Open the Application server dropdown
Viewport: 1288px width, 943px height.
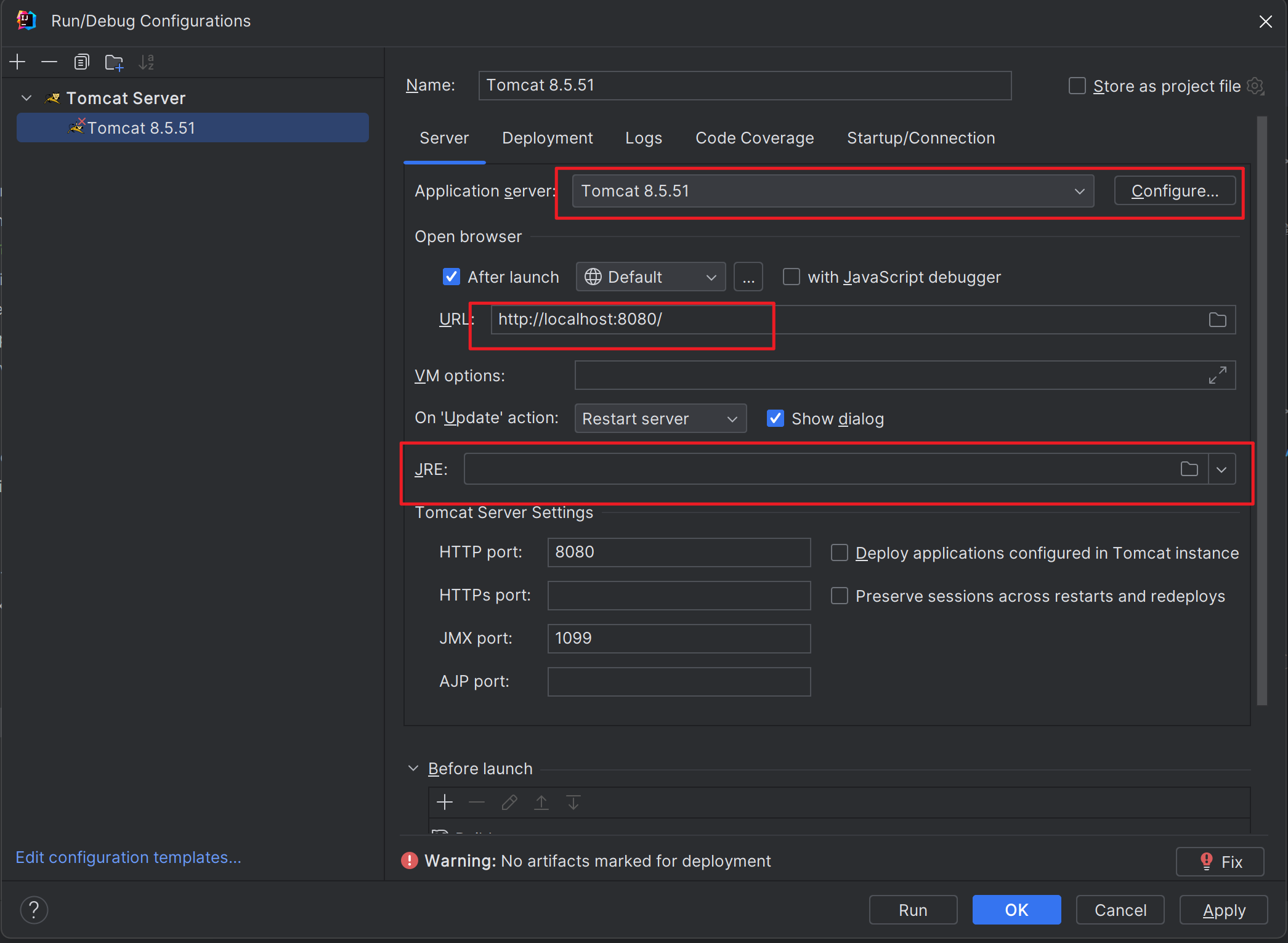(x=833, y=191)
